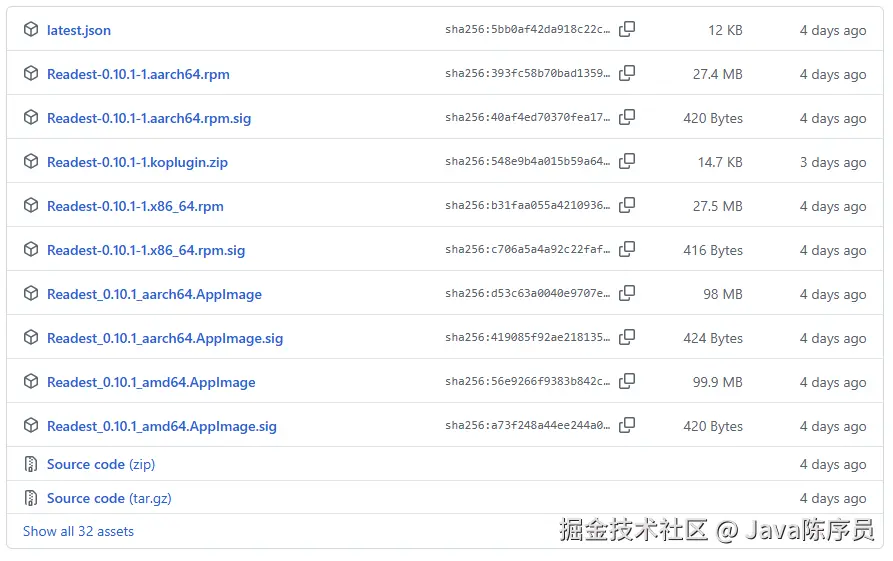893x561 pixels.
Task: Click the 98 MB file size value
Action: tap(723, 294)
